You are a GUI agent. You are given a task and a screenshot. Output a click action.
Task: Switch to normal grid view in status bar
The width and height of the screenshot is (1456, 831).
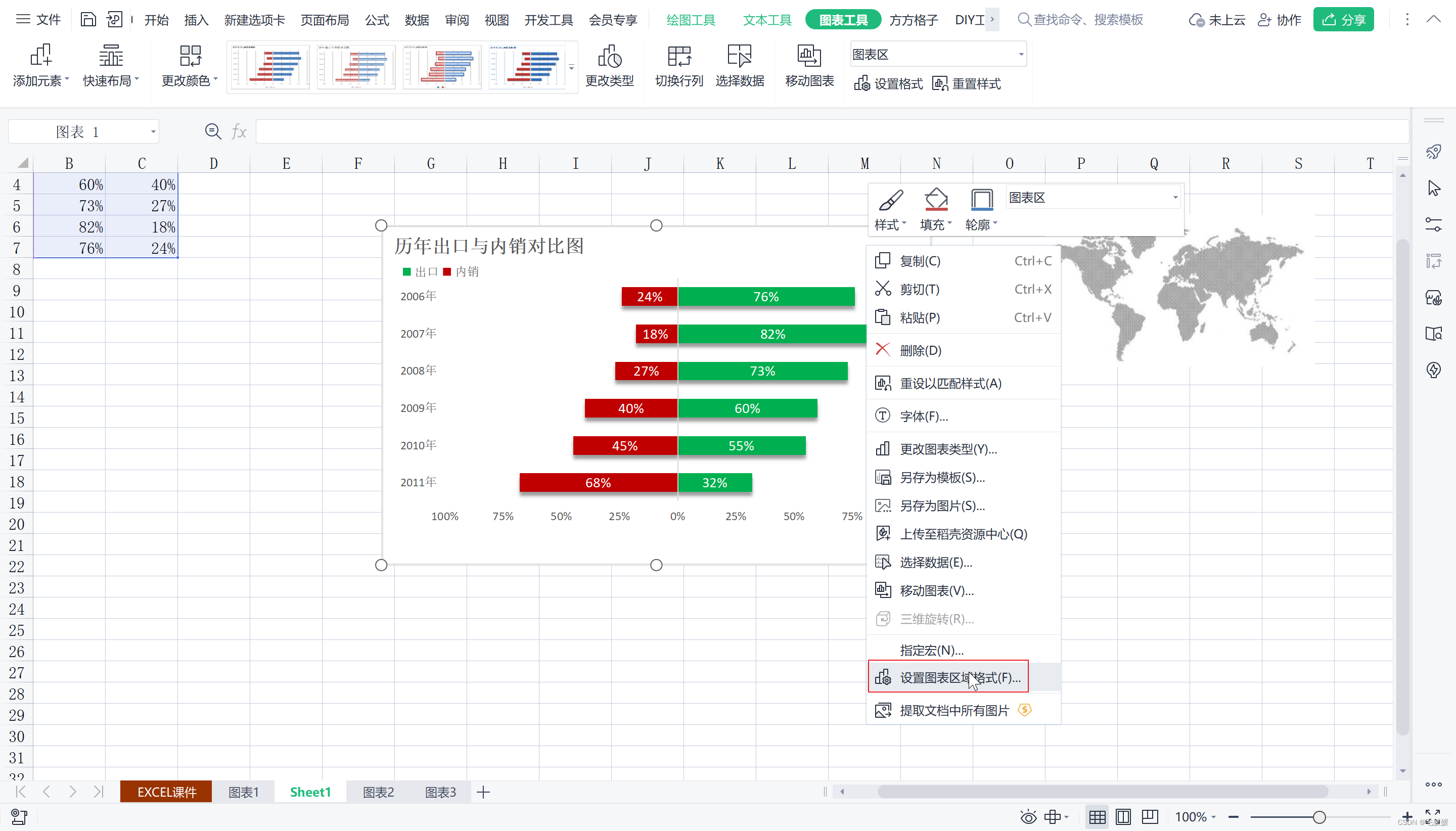(x=1097, y=817)
